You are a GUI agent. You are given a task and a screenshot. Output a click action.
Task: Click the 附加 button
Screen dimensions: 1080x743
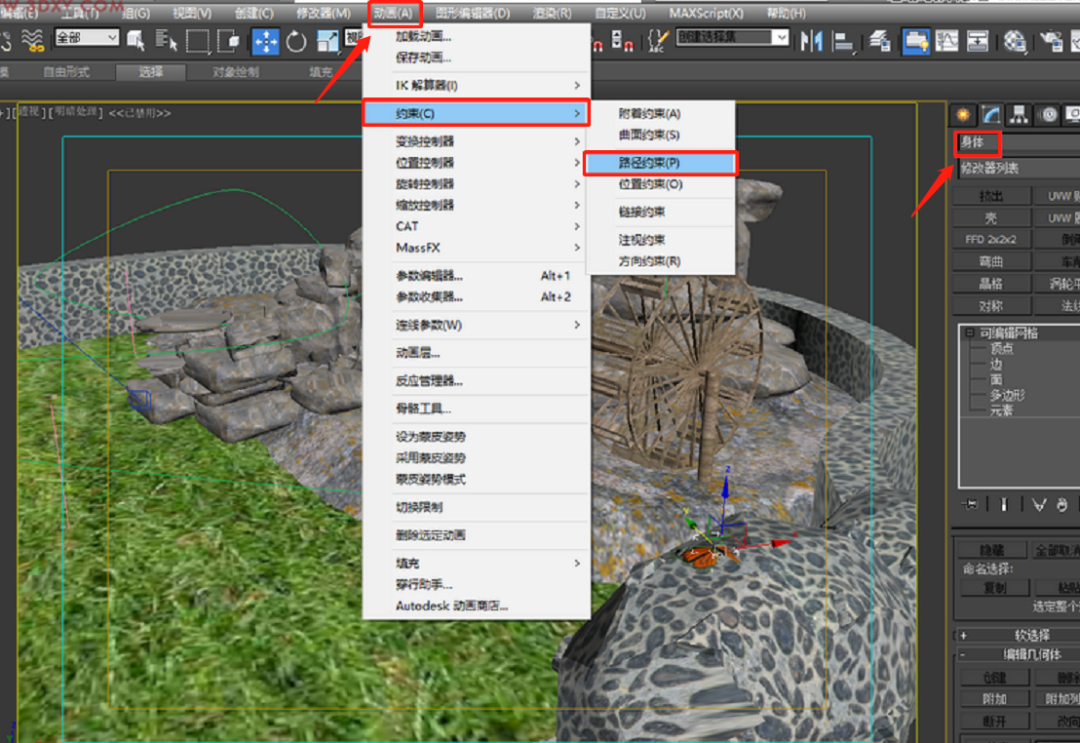995,698
